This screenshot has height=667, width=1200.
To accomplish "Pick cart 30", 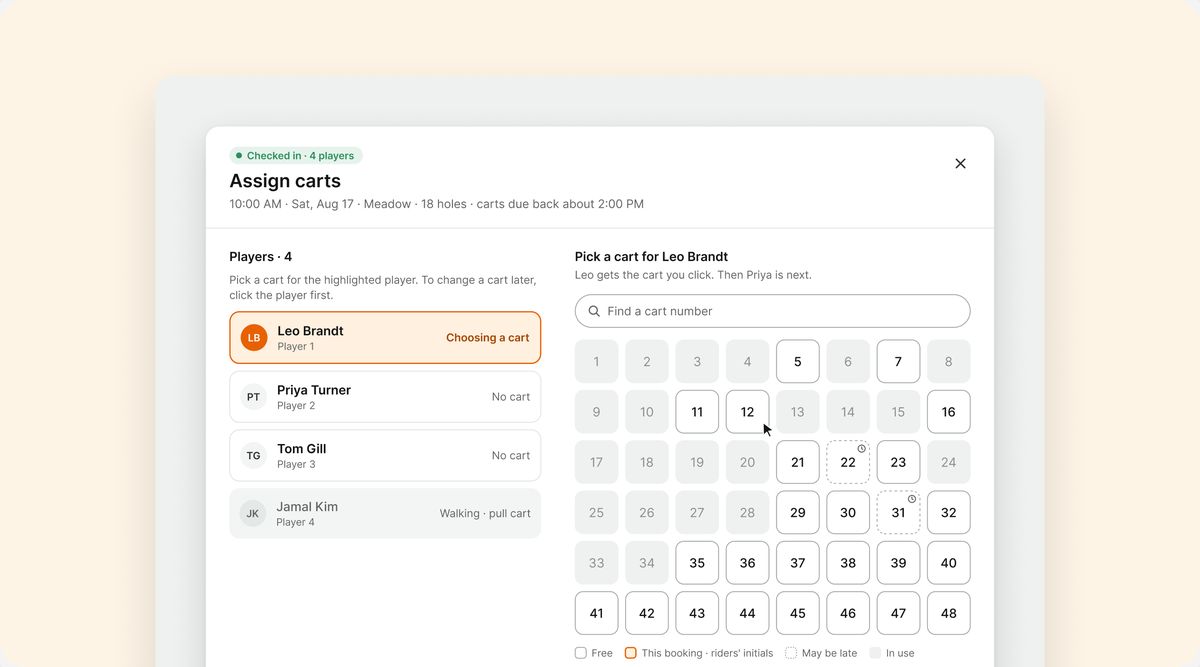I will [848, 512].
